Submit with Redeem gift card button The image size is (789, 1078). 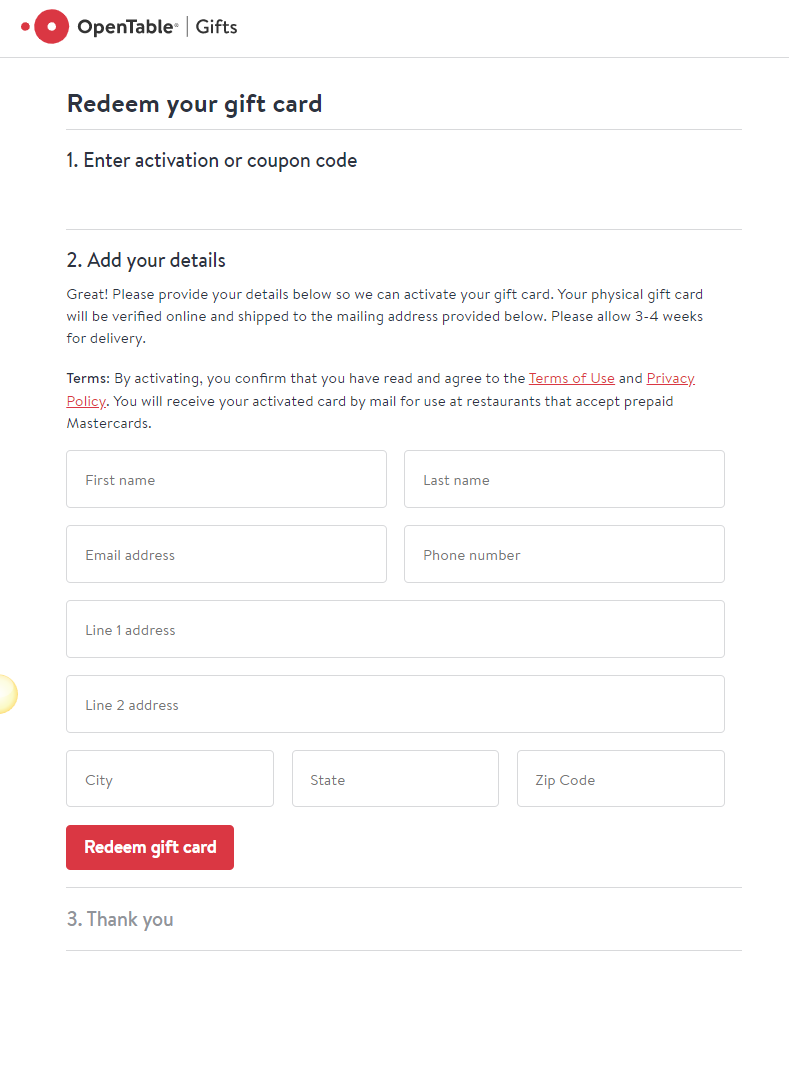pyautogui.click(x=150, y=847)
